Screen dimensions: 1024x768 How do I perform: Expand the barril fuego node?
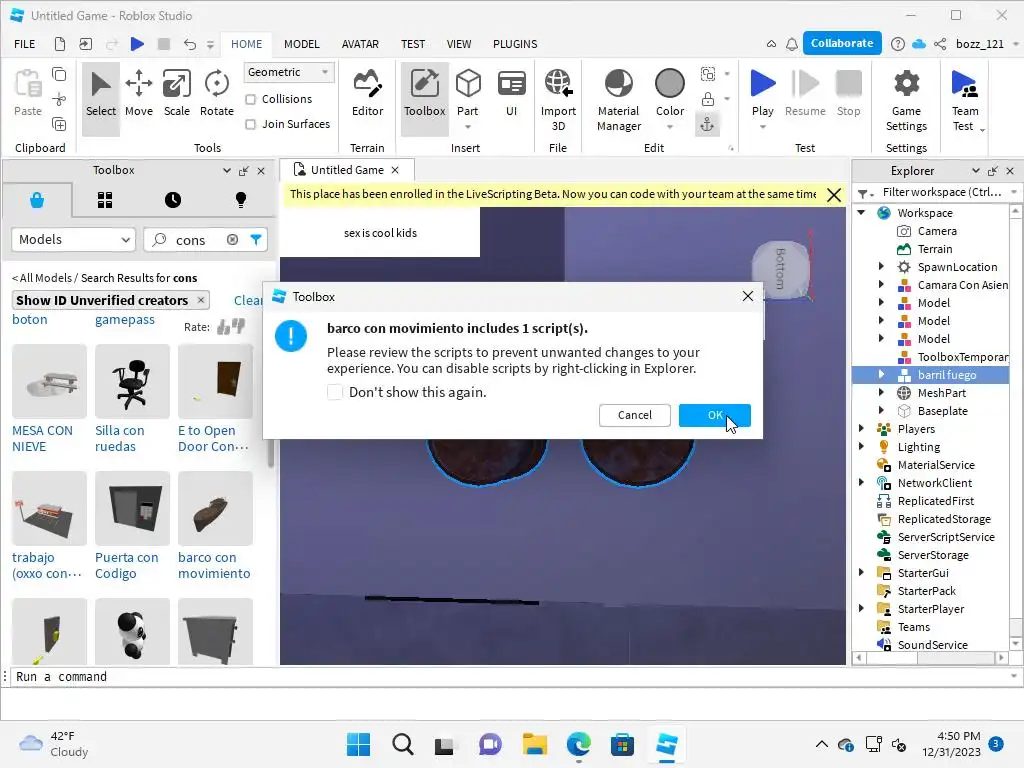click(x=881, y=375)
